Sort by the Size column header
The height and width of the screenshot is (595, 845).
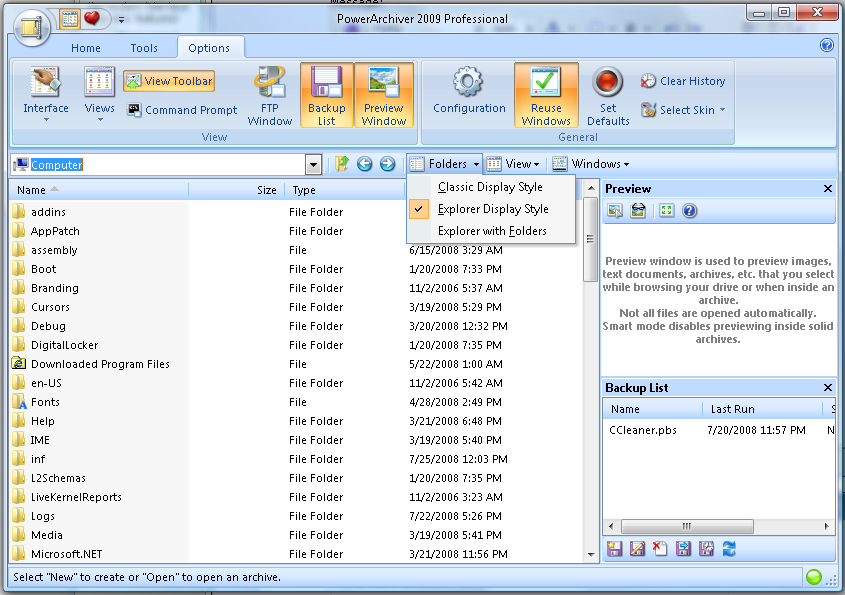[x=237, y=190]
